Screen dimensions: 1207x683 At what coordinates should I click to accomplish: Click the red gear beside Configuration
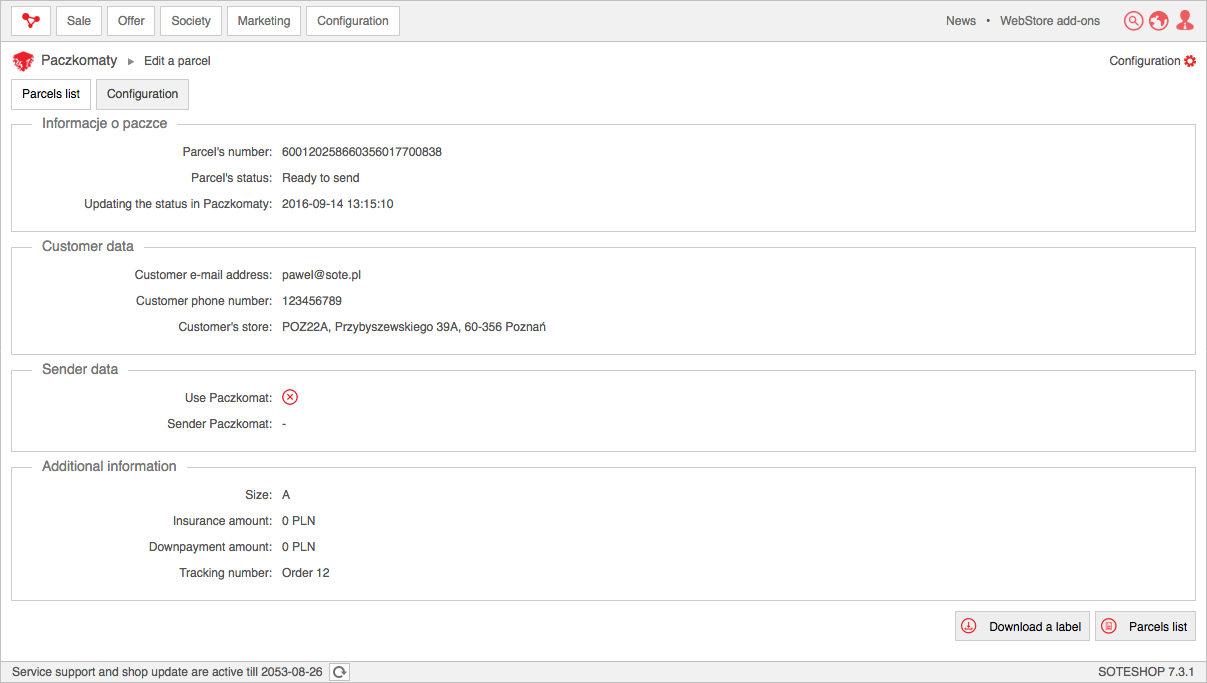pyautogui.click(x=1190, y=61)
